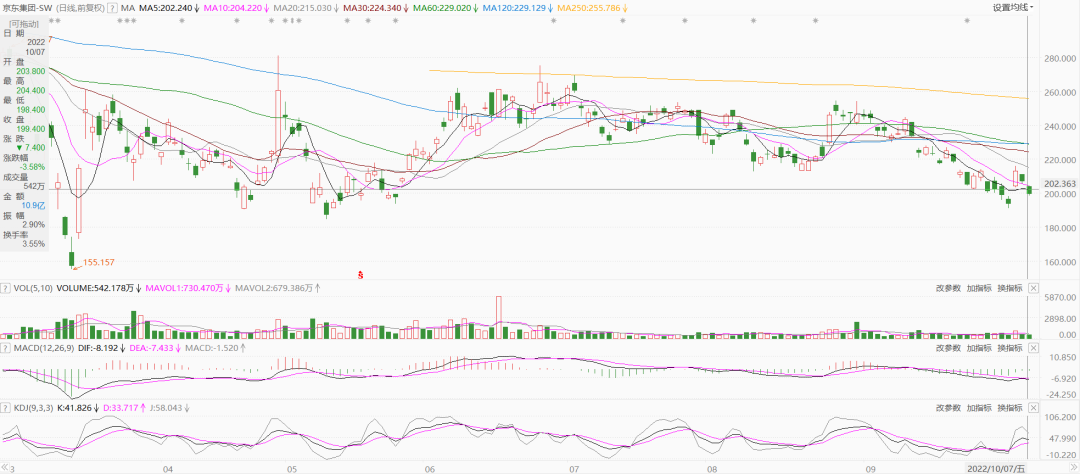
Task: Close the MACD indicator panel
Action: (x=1032, y=348)
